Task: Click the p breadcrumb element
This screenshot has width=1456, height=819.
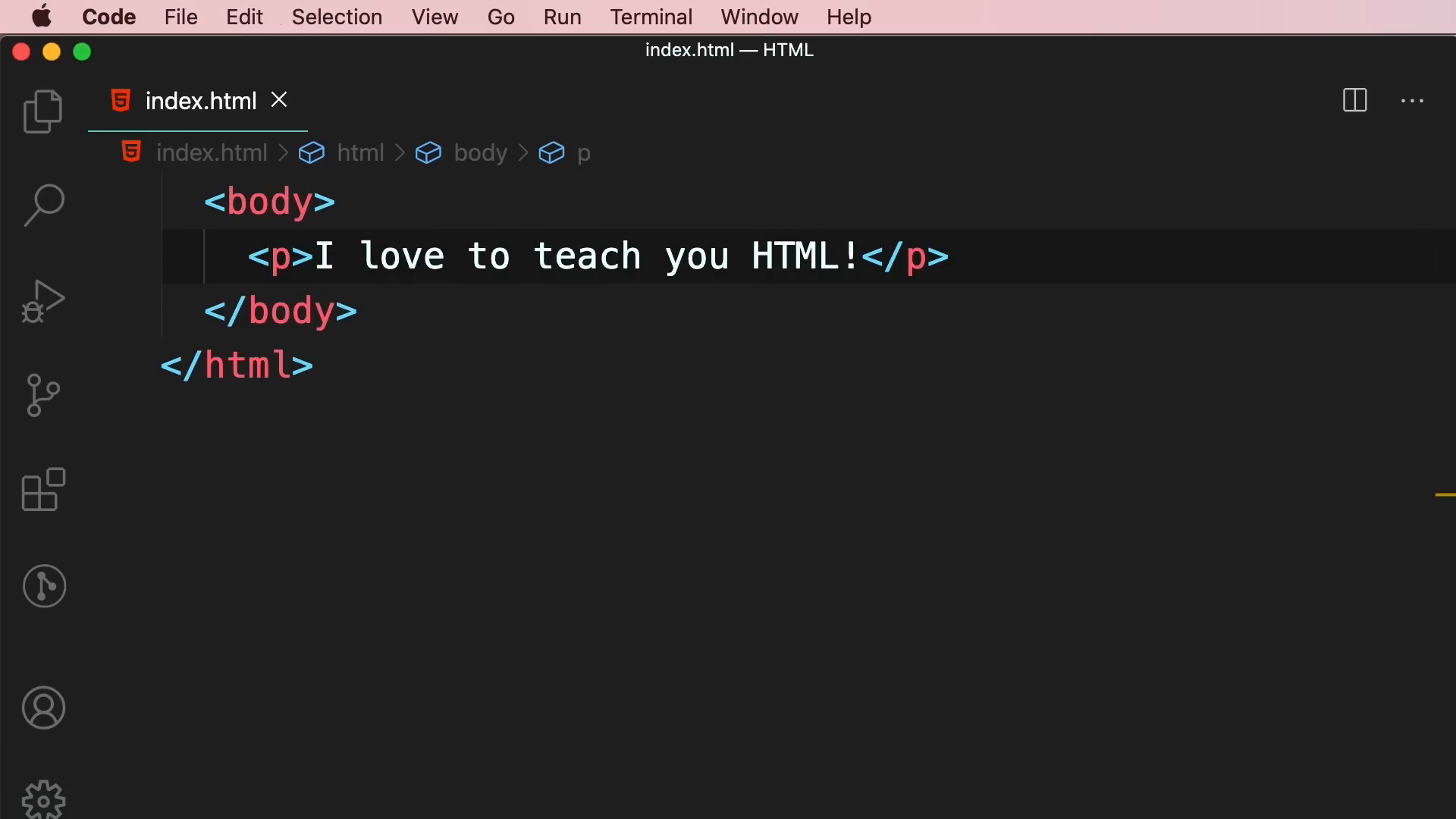Action: pyautogui.click(x=583, y=153)
